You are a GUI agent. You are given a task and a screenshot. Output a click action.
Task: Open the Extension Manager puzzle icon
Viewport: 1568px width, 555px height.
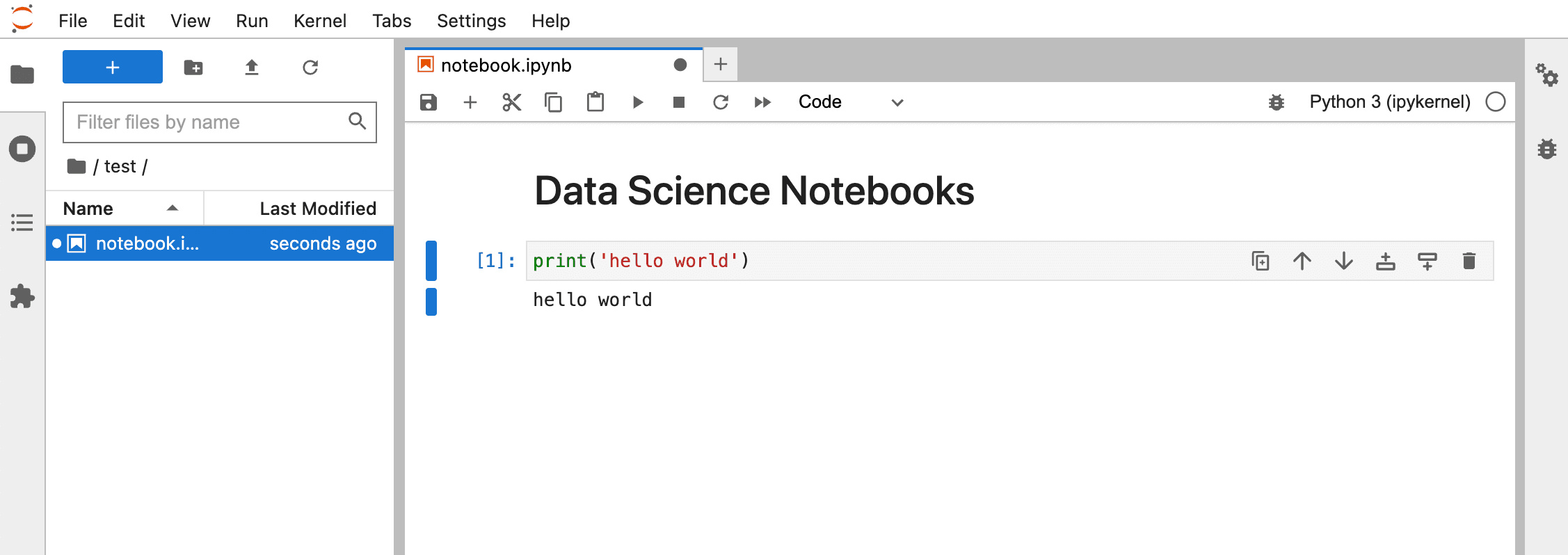pos(22,296)
